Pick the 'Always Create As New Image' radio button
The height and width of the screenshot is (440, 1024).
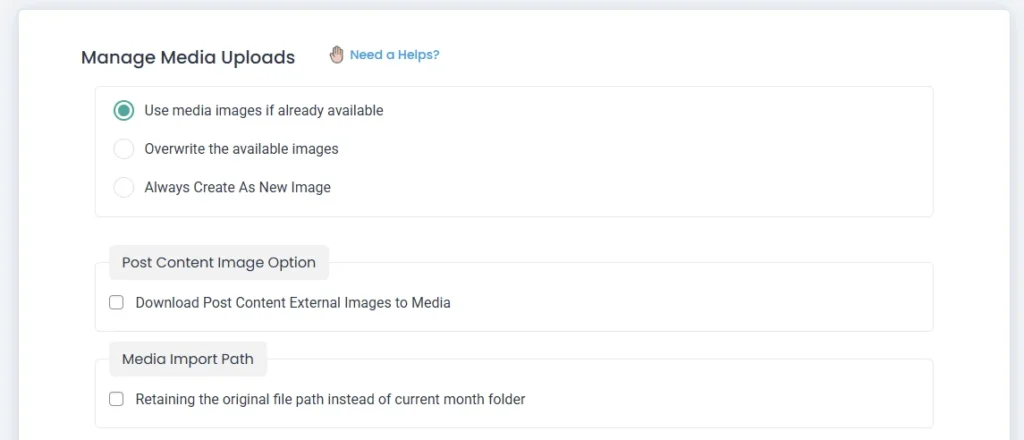pos(124,187)
